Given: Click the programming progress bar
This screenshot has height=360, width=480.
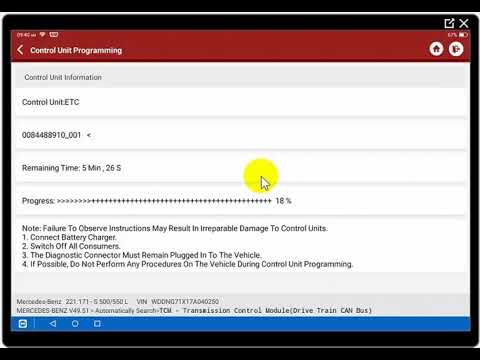Looking at the screenshot, I should (x=164, y=201).
